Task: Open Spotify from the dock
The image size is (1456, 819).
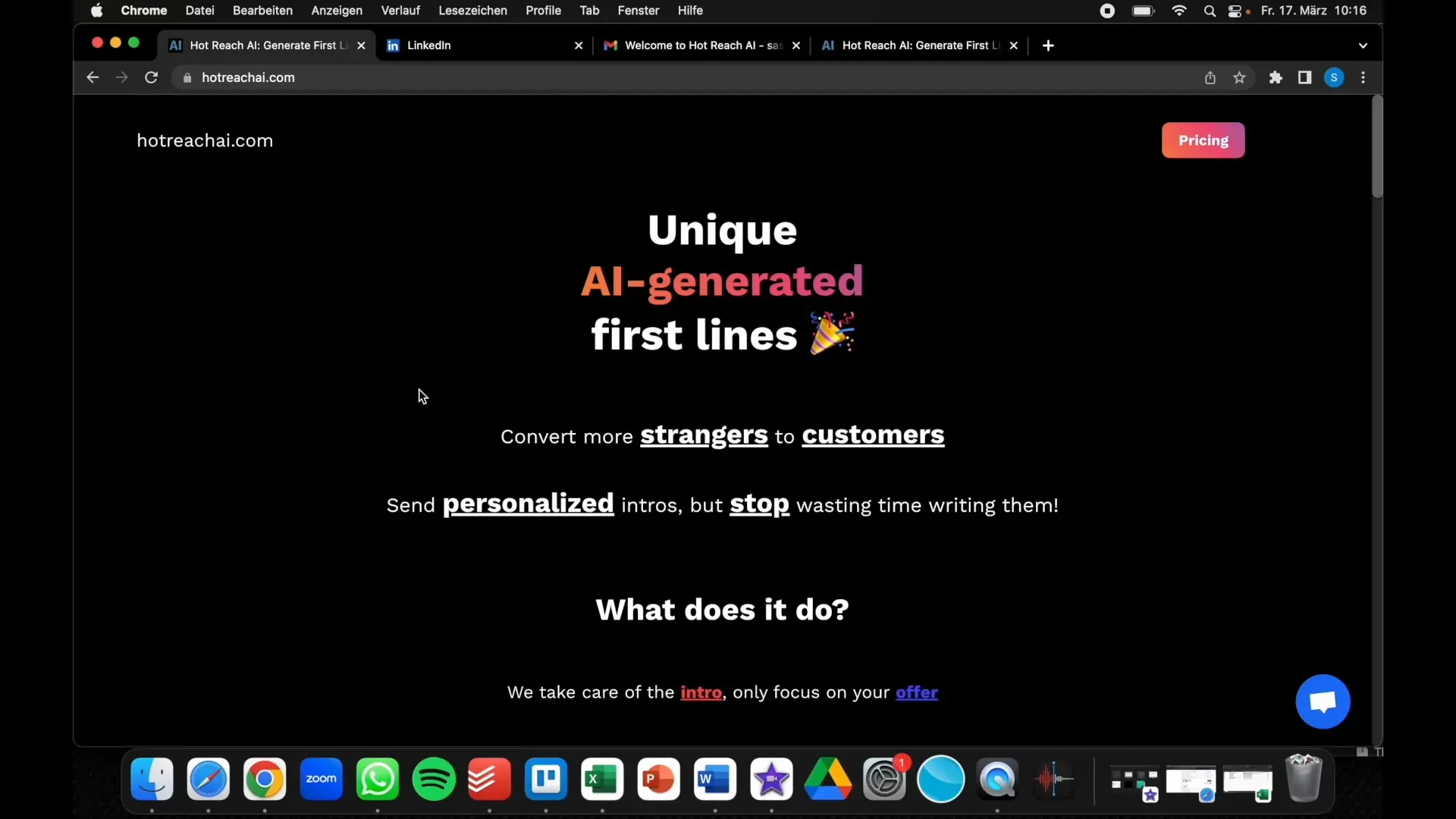Action: 434,779
